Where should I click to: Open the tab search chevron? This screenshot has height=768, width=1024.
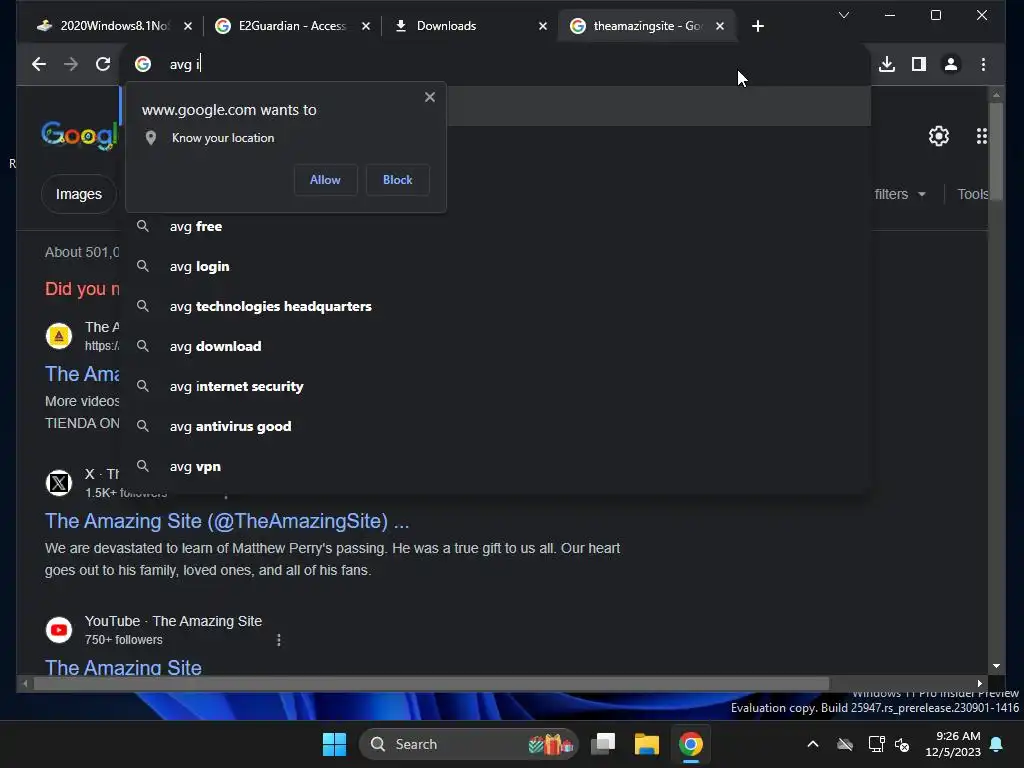[844, 15]
